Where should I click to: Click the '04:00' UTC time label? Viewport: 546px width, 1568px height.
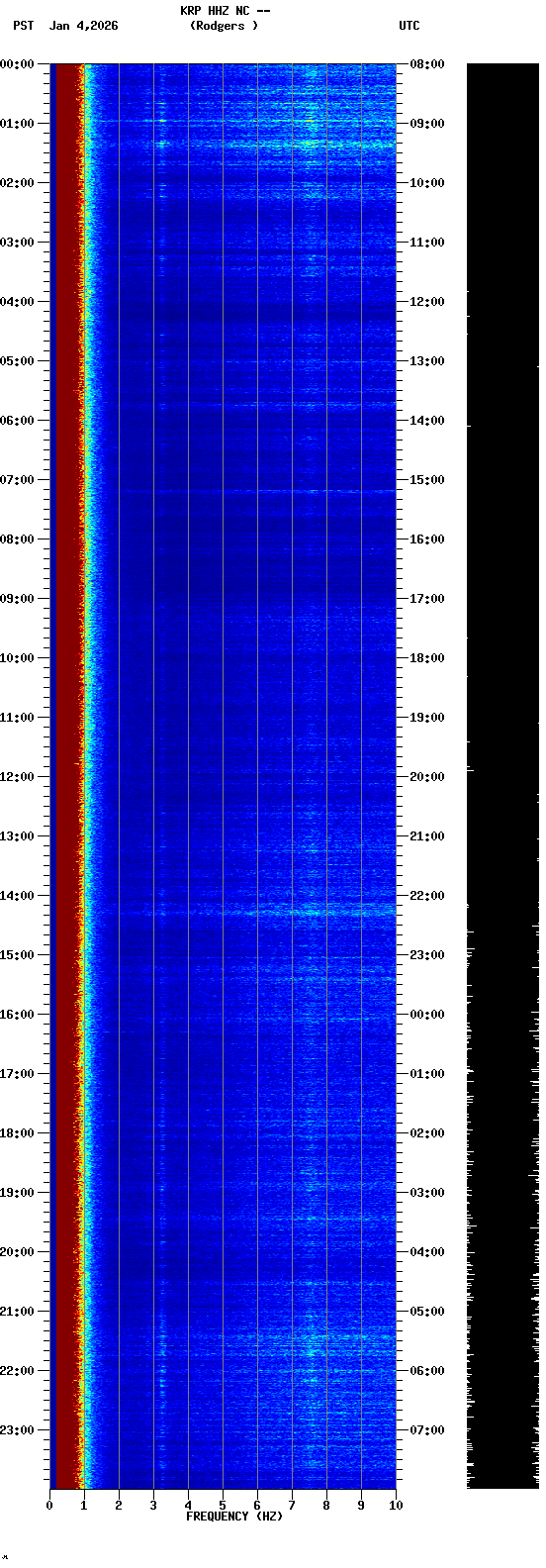coord(427,1252)
